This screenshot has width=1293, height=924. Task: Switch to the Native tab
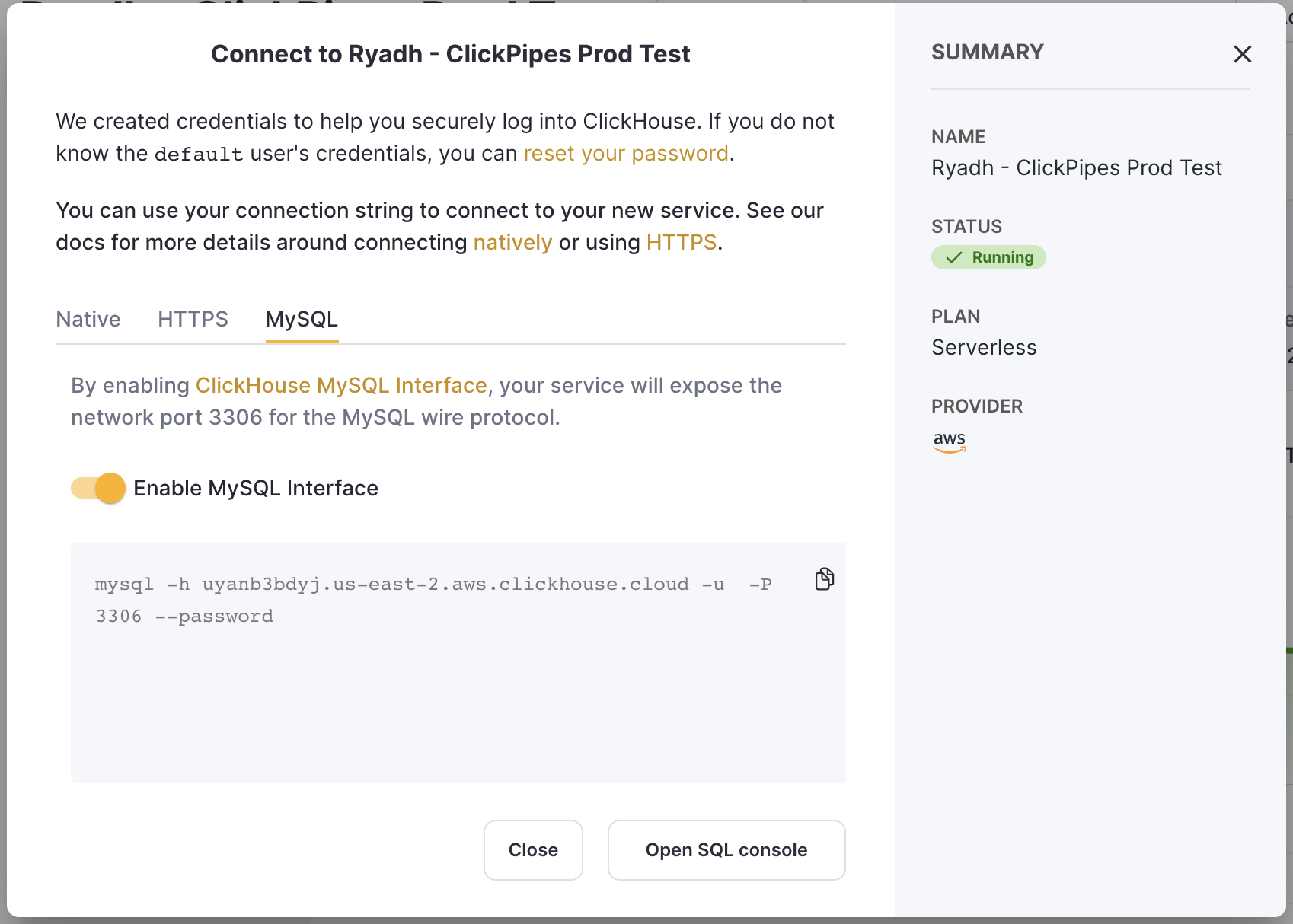pyautogui.click(x=88, y=319)
